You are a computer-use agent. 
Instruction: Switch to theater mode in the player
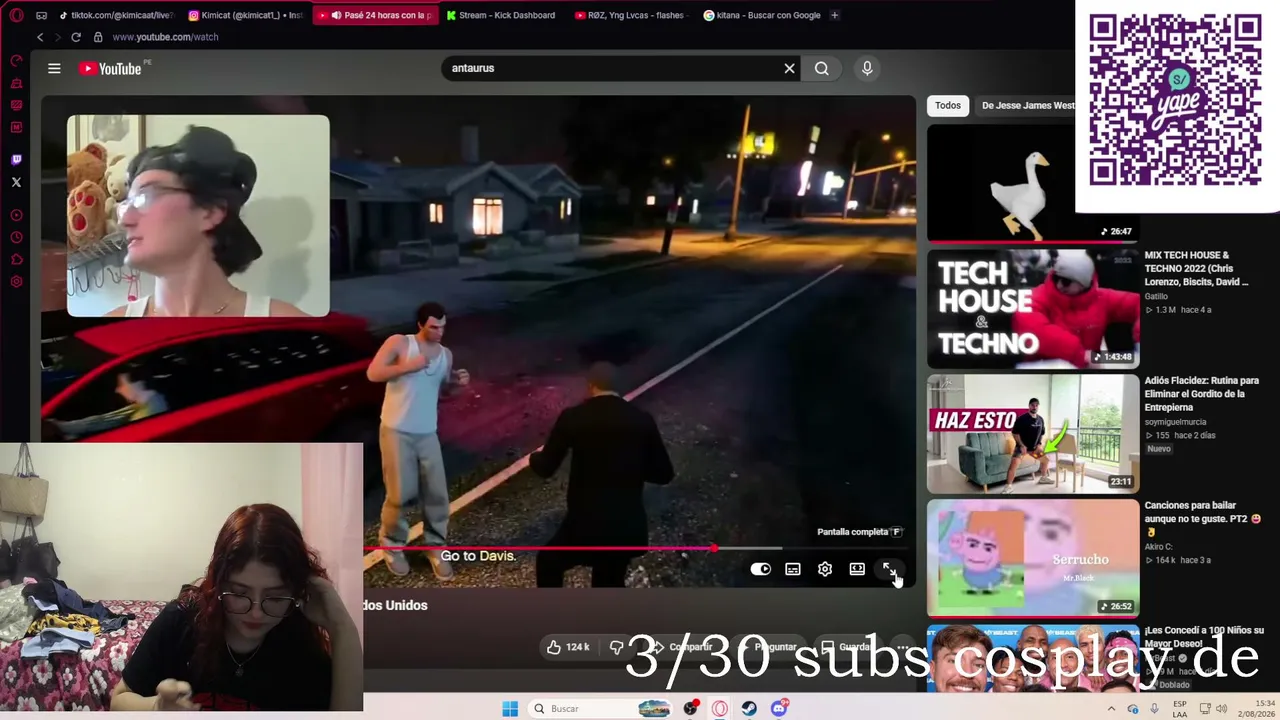pyautogui.click(x=857, y=569)
